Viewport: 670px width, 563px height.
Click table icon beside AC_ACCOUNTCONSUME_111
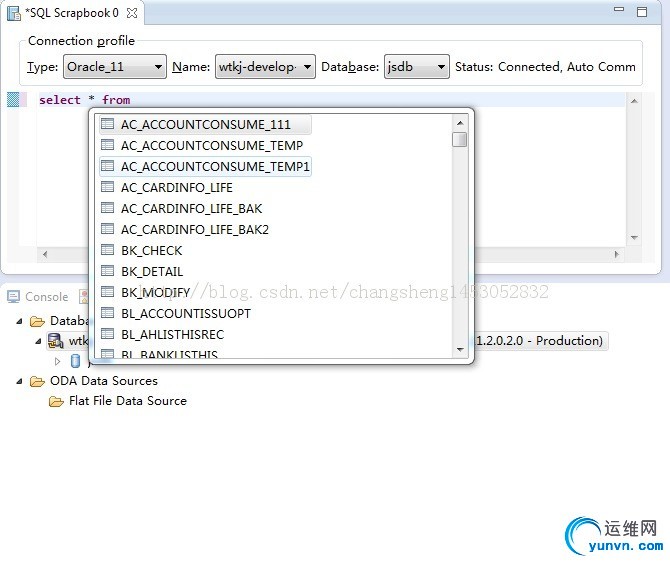click(x=107, y=123)
